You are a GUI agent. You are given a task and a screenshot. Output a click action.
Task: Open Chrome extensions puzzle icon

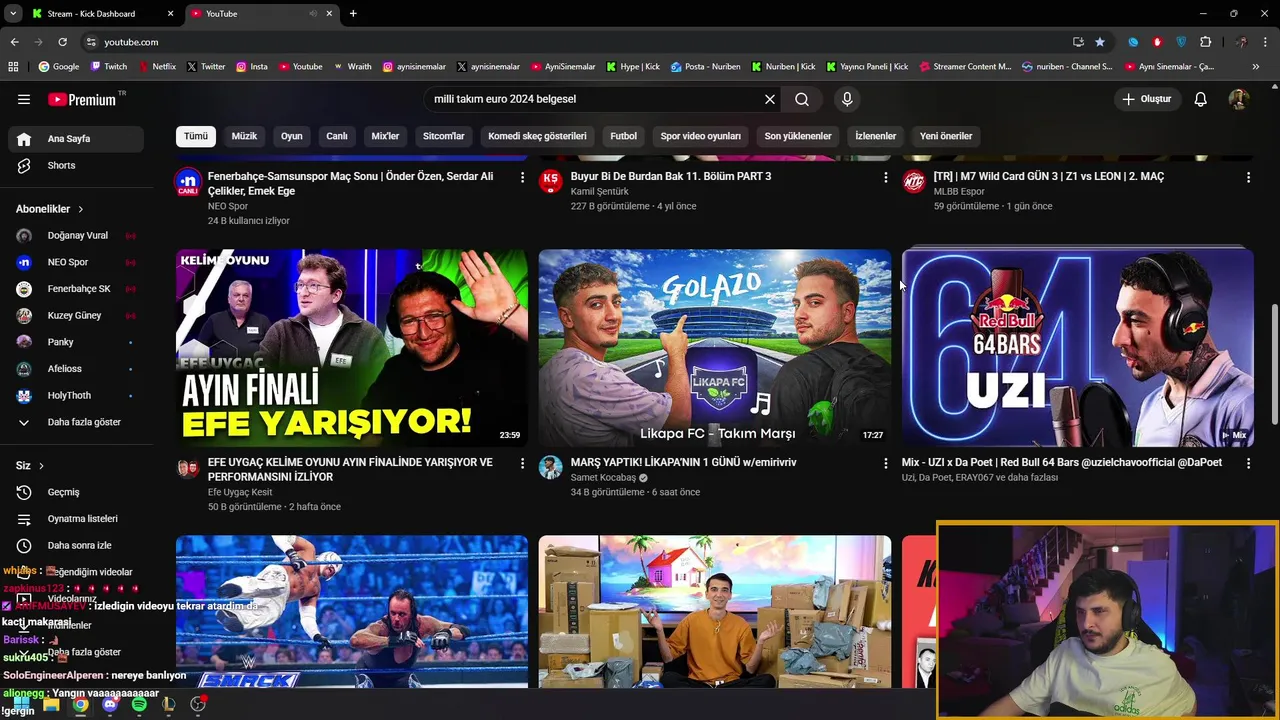click(x=1206, y=42)
